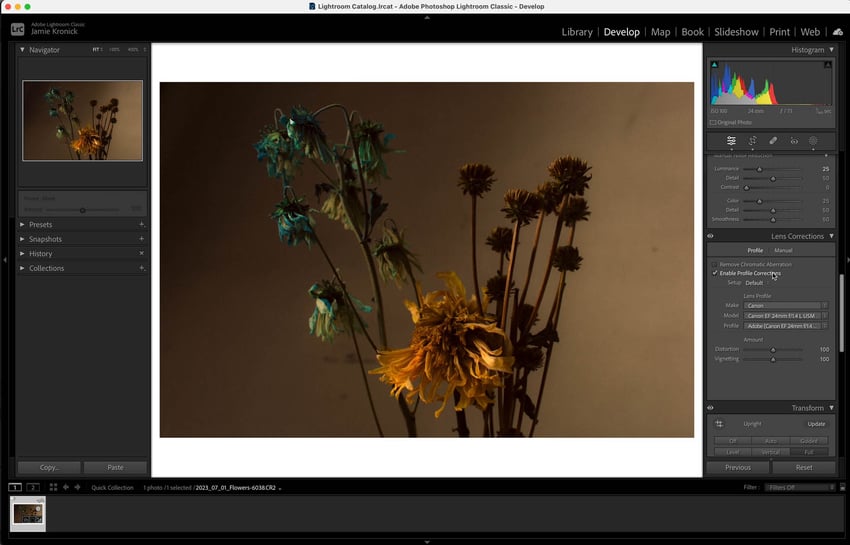
Task: Activate the Guided Upright tool icon
Action: [719, 424]
